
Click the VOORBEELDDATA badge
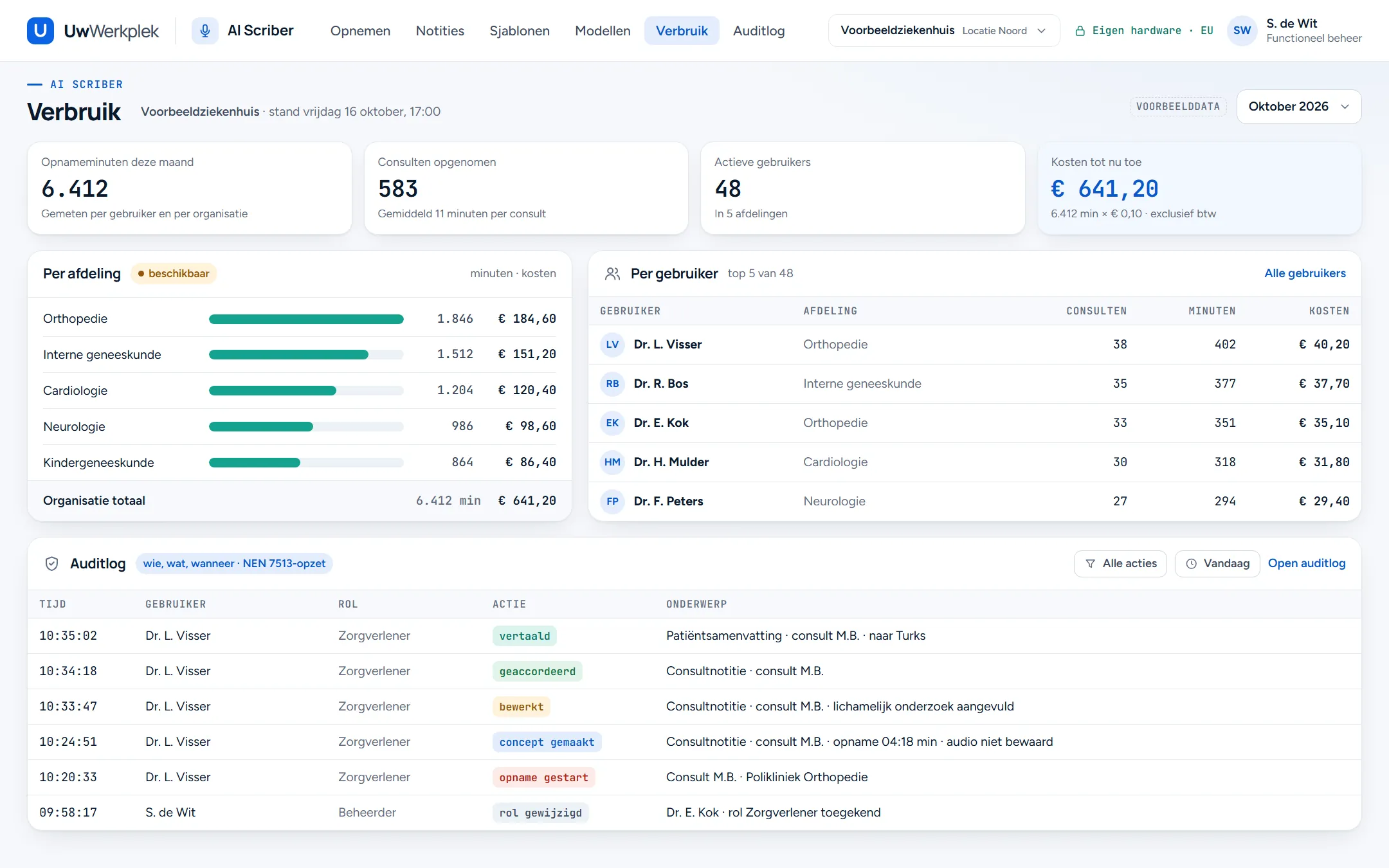[x=1178, y=107]
